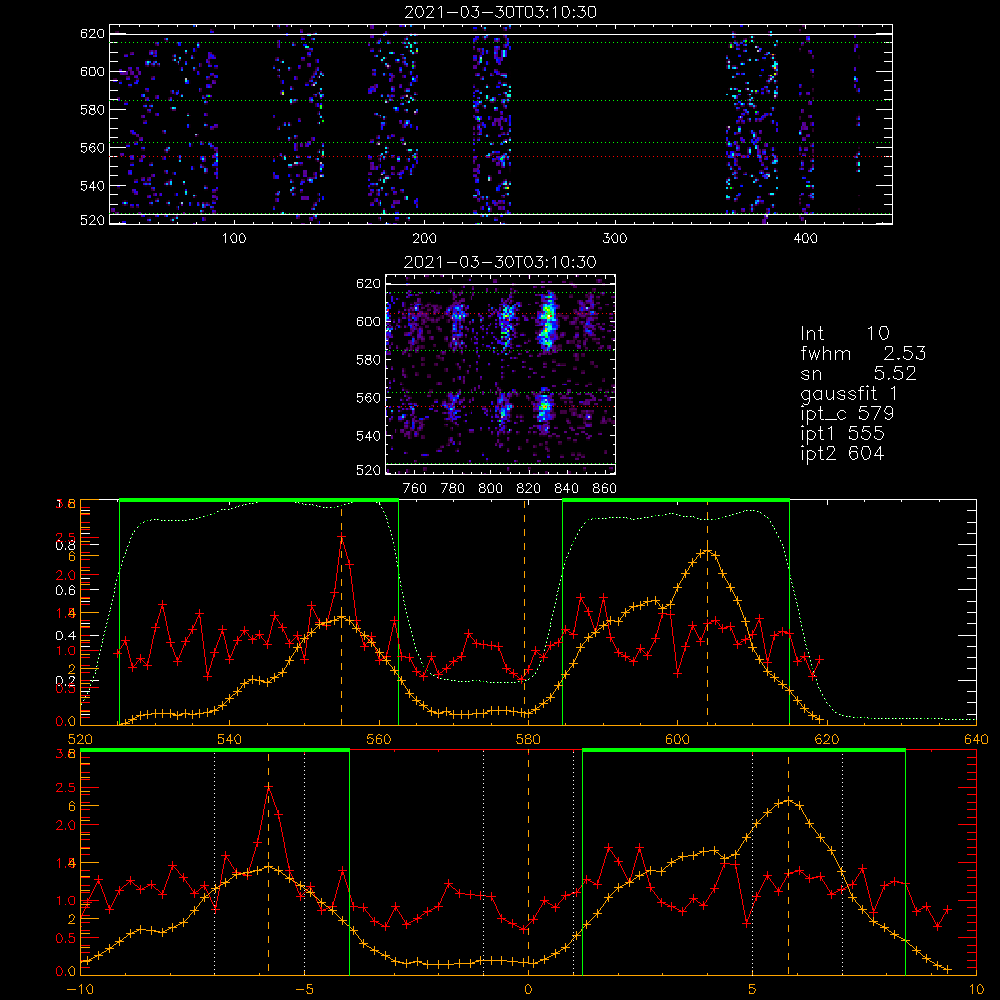Viewport: 1000px width, 1000px height.
Task: Select the 'ipt1 555' readout text
Action: click(842, 434)
